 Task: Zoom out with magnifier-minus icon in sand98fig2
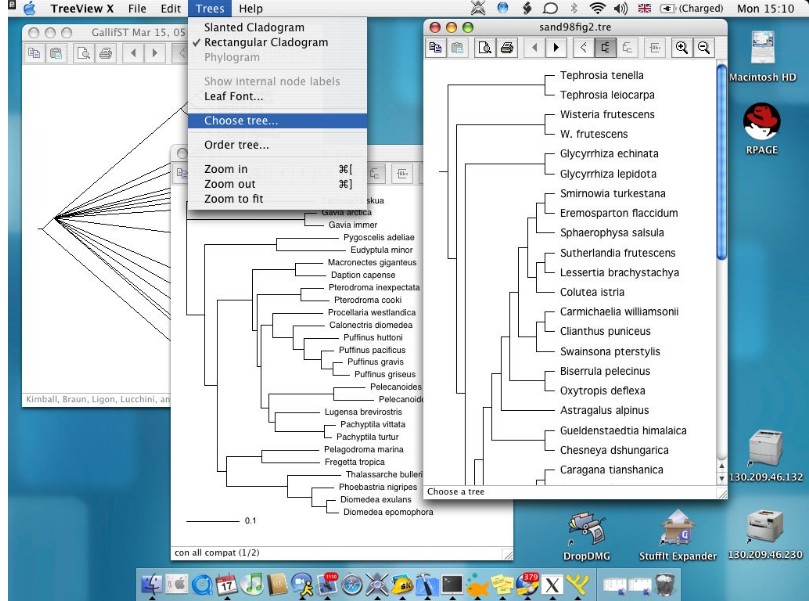point(704,48)
